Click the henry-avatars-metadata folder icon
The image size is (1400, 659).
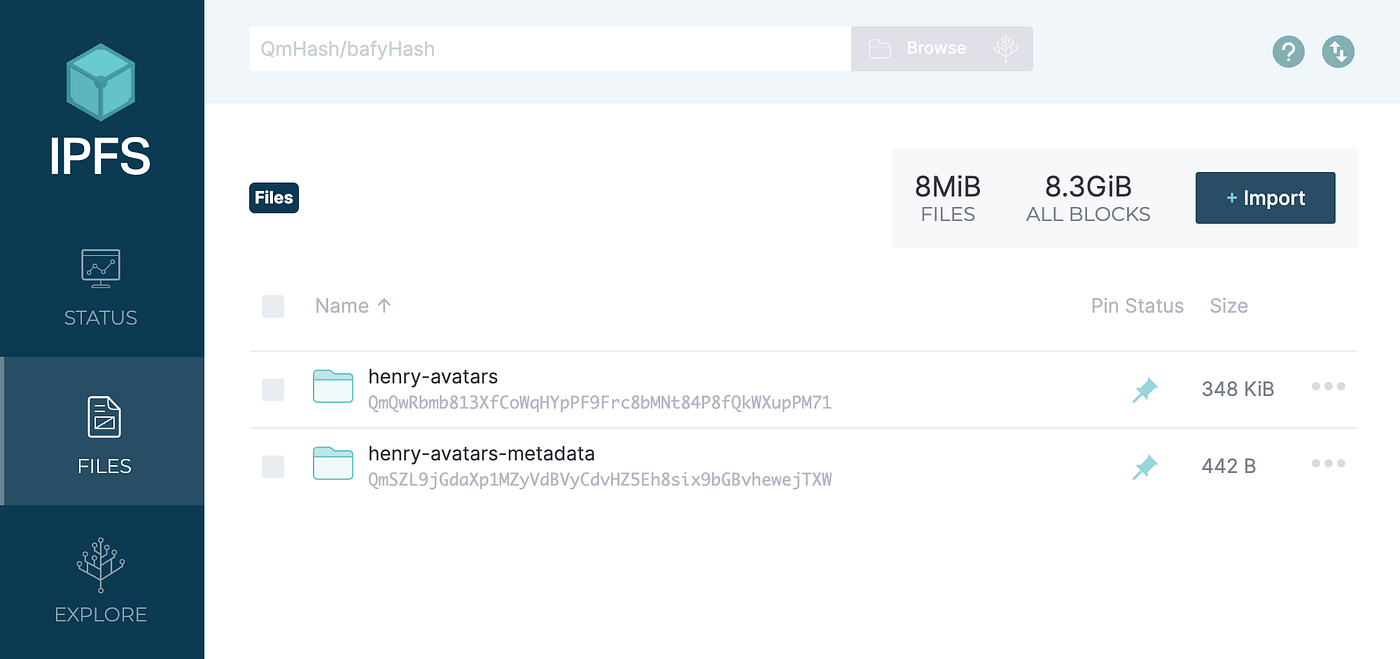[x=333, y=463]
